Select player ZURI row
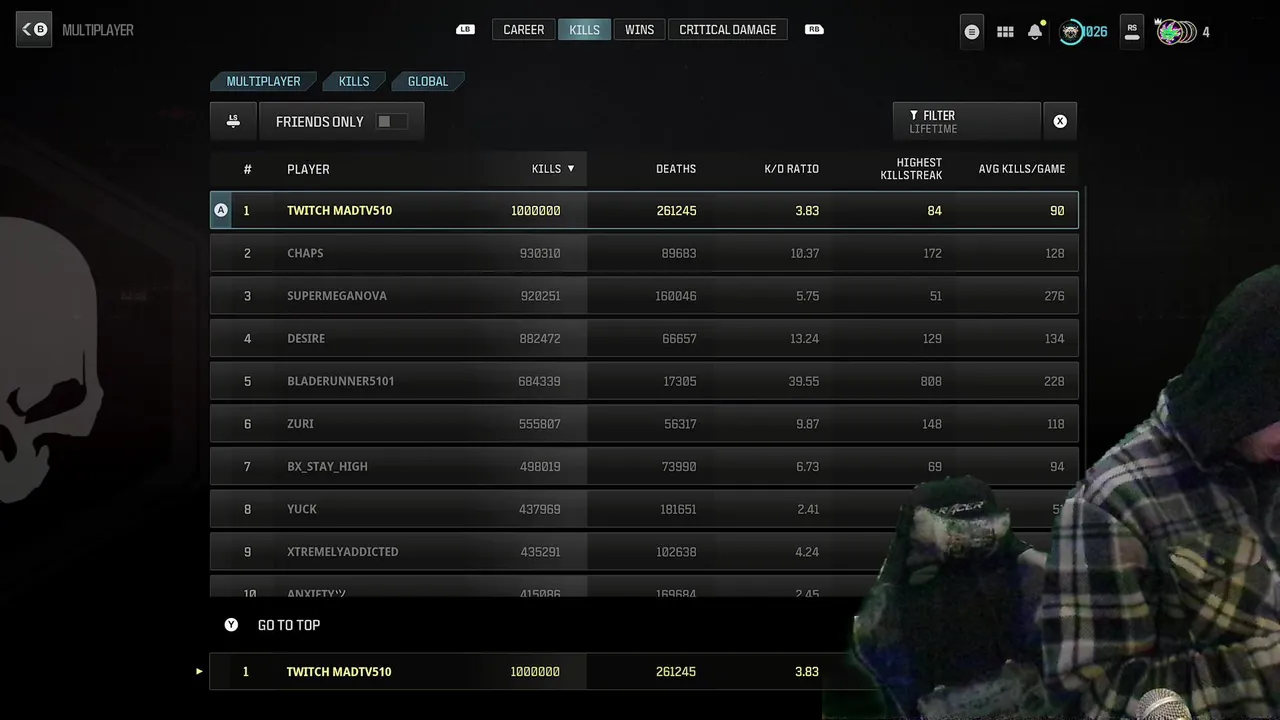The height and width of the screenshot is (720, 1280). click(x=644, y=424)
